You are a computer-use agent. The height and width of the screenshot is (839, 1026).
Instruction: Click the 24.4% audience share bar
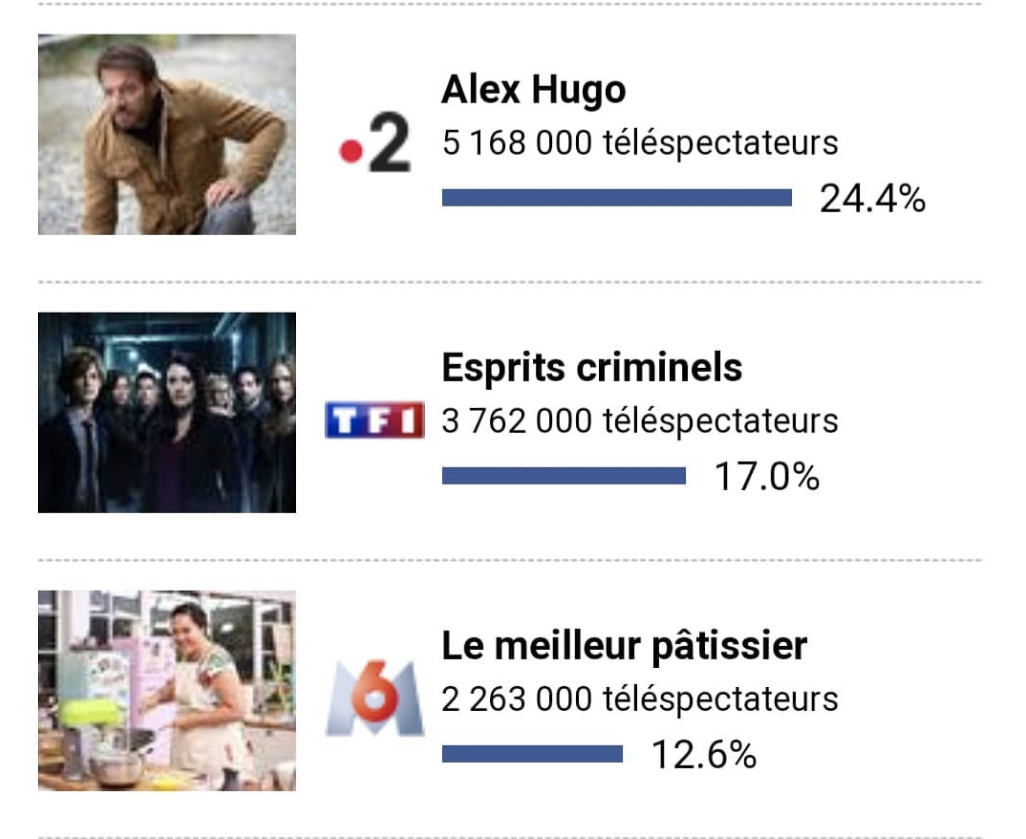pos(616,198)
